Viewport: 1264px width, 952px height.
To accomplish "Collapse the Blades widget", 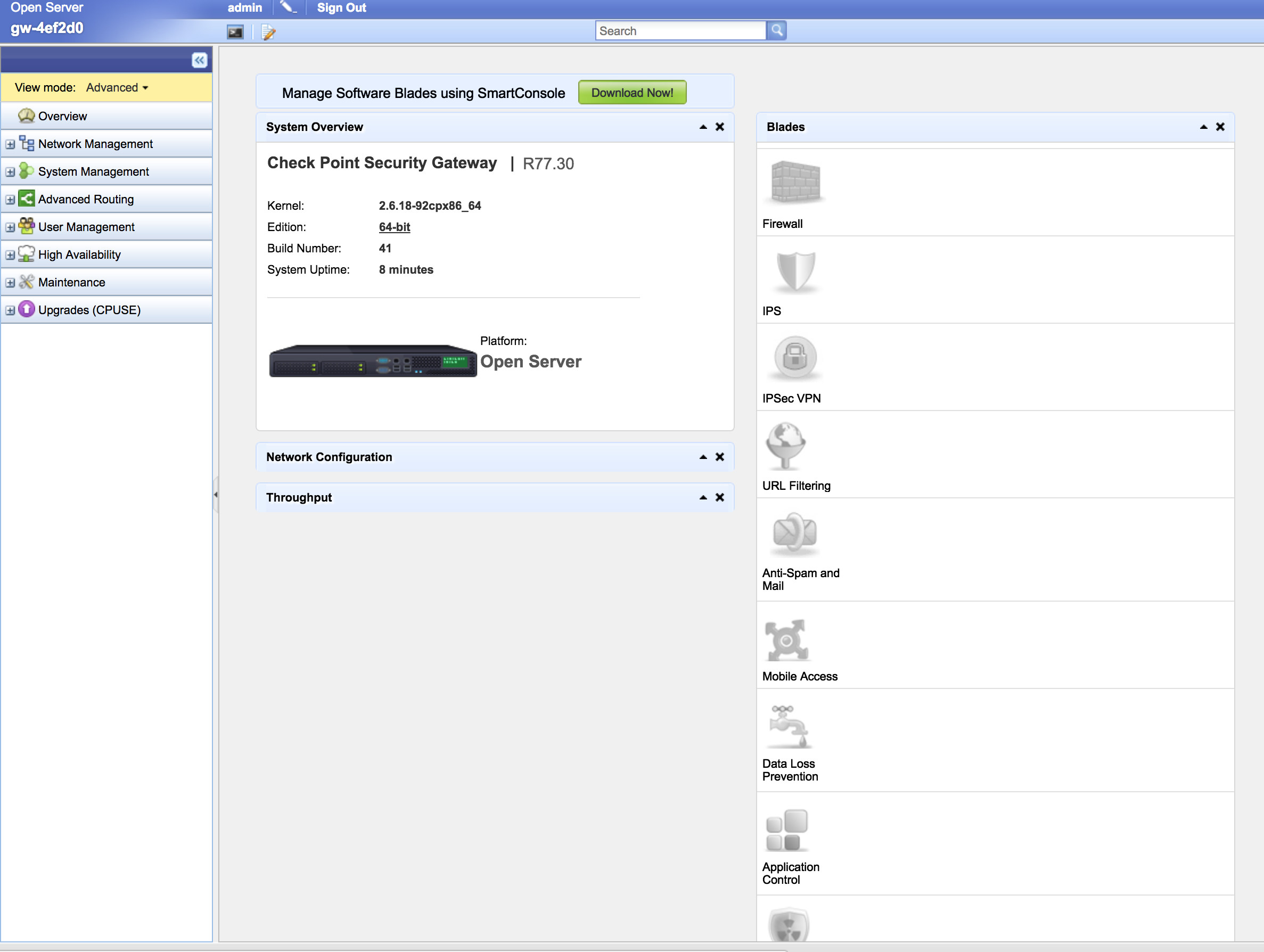I will (x=1203, y=127).
